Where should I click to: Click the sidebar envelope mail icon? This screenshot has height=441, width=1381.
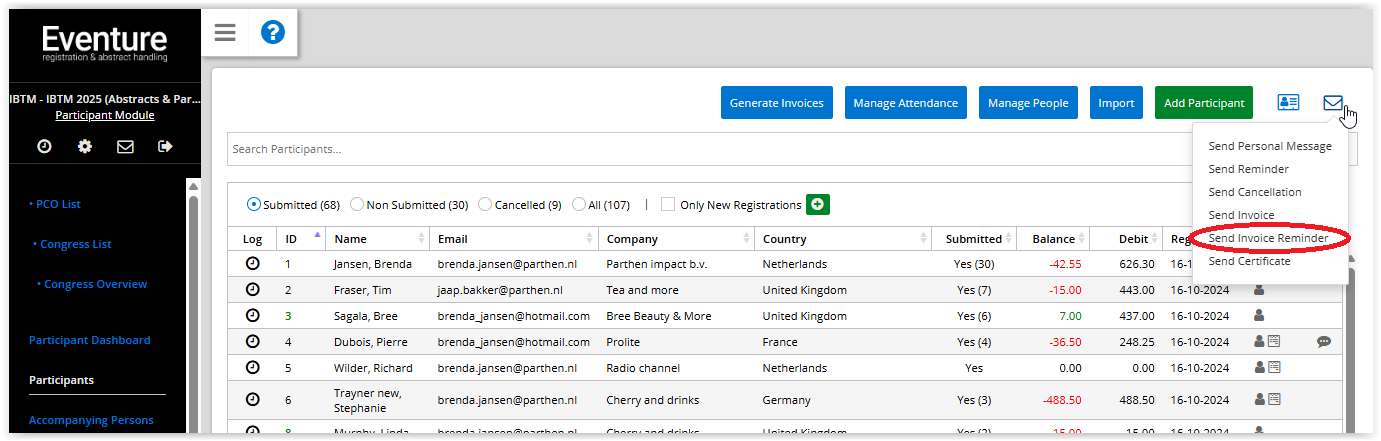[x=125, y=147]
